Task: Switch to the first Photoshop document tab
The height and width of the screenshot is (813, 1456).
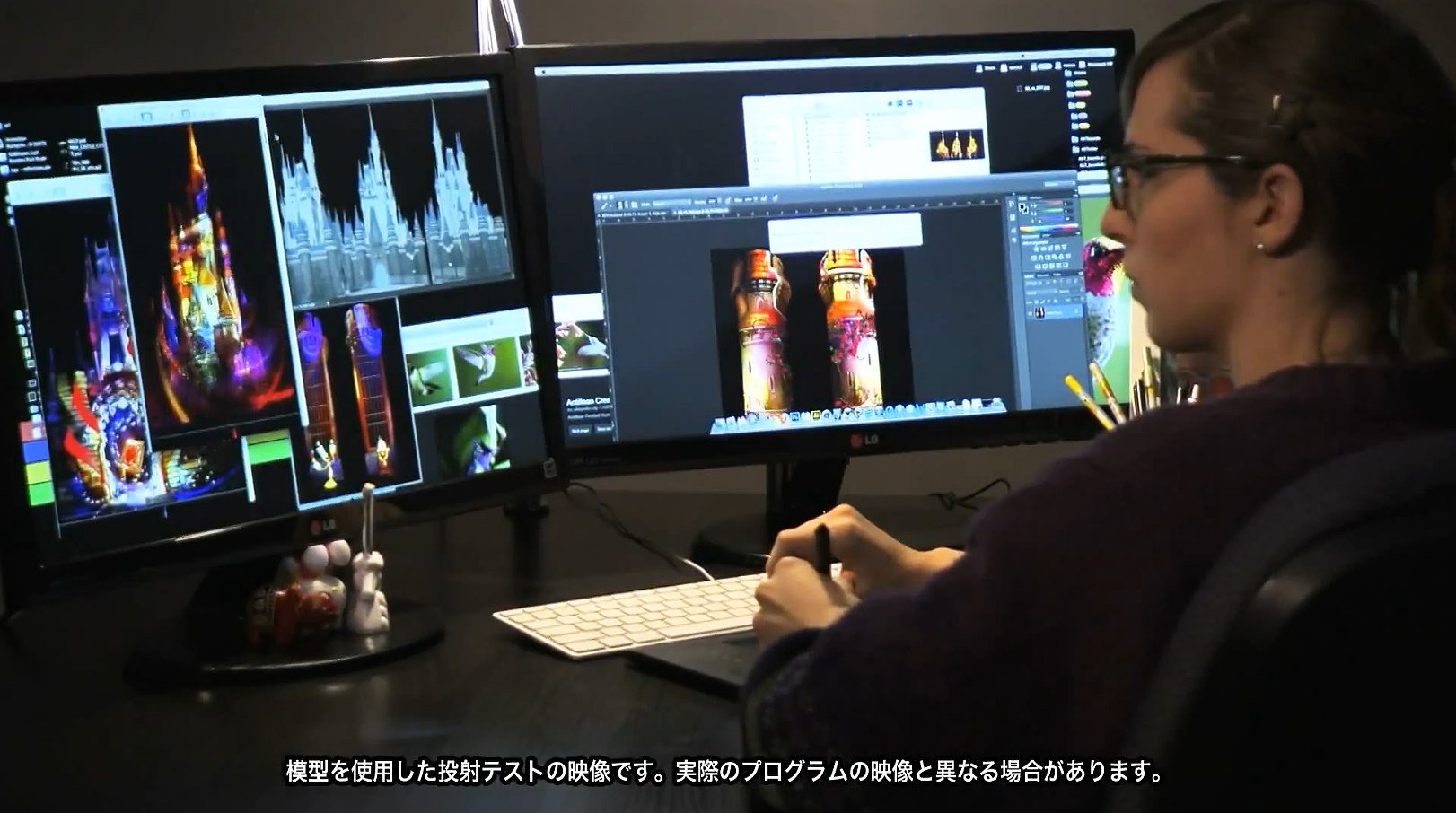Action: coord(633,216)
